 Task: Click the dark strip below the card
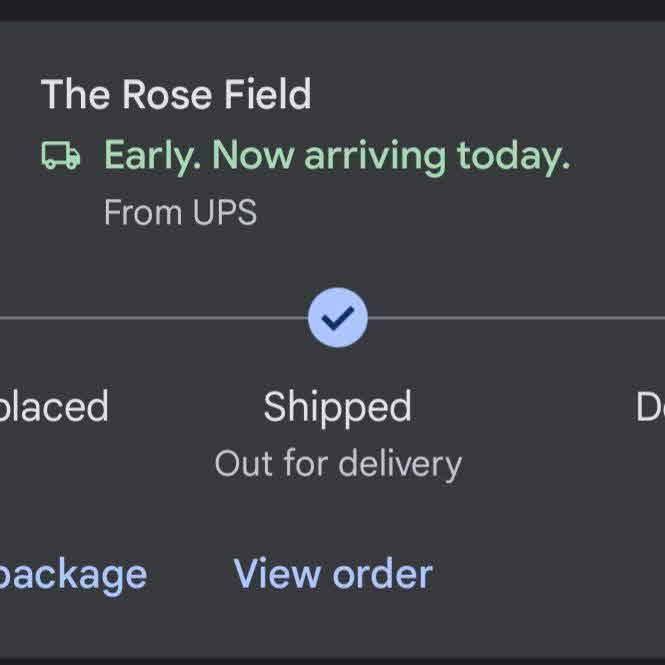[x=332, y=659]
